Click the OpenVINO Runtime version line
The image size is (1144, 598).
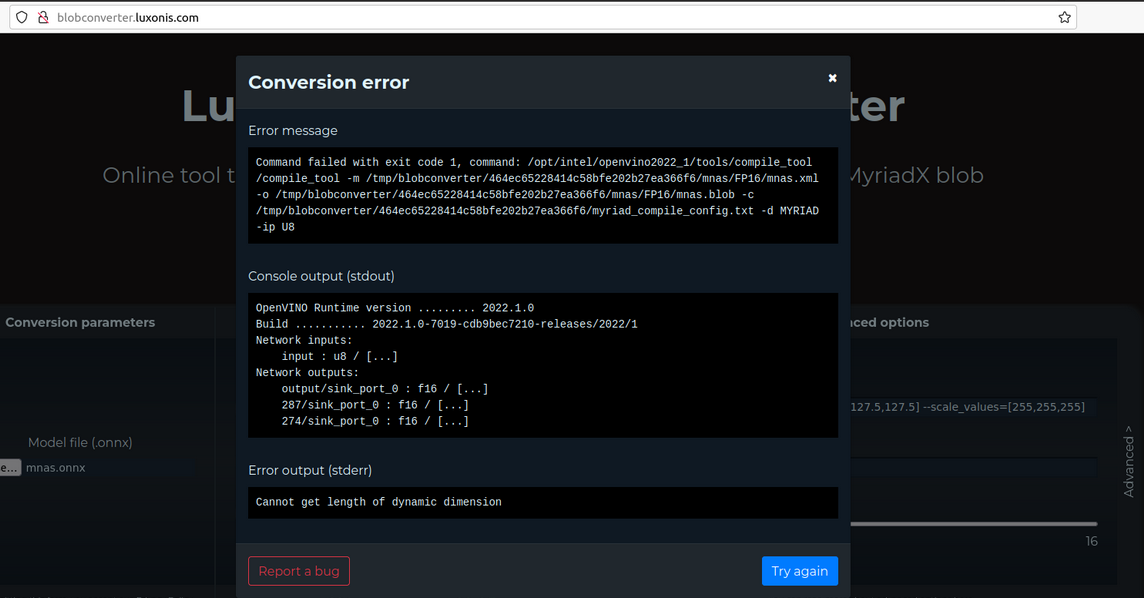[395, 308]
